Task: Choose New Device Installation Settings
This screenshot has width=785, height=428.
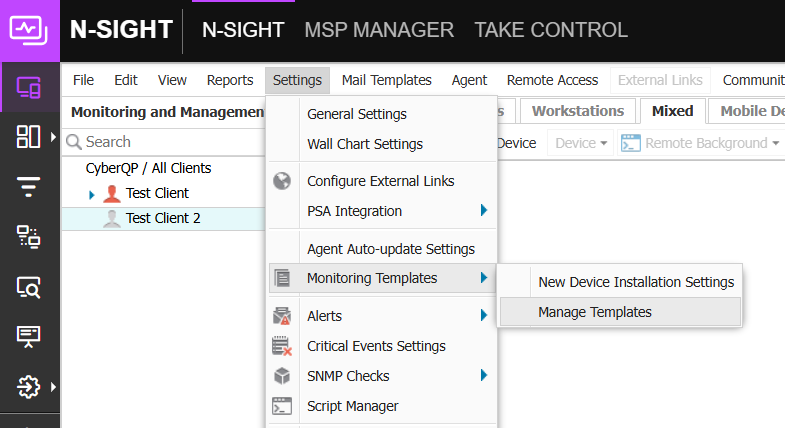Action: coord(621,282)
